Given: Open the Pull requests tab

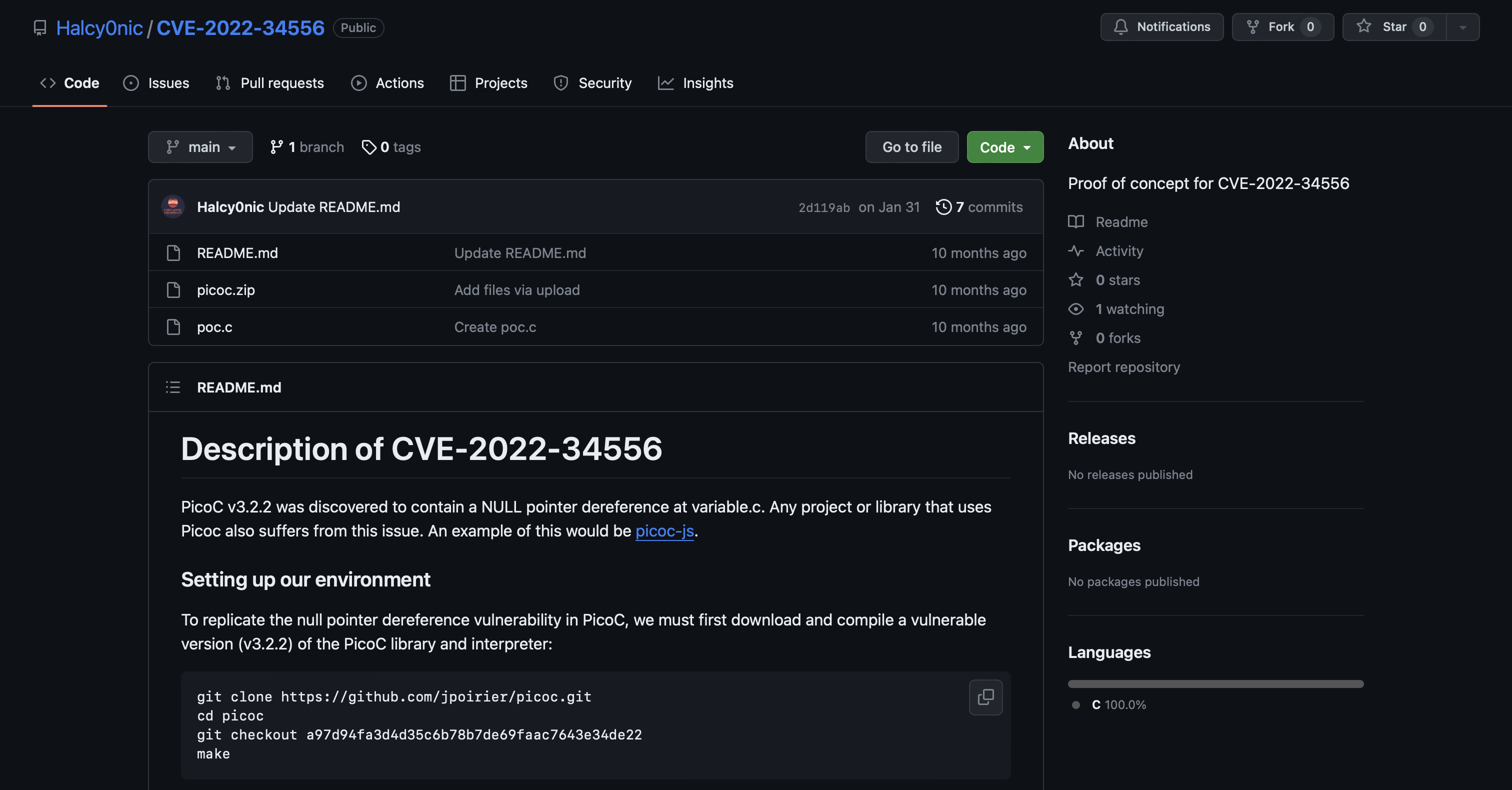Looking at the screenshot, I should click(270, 83).
